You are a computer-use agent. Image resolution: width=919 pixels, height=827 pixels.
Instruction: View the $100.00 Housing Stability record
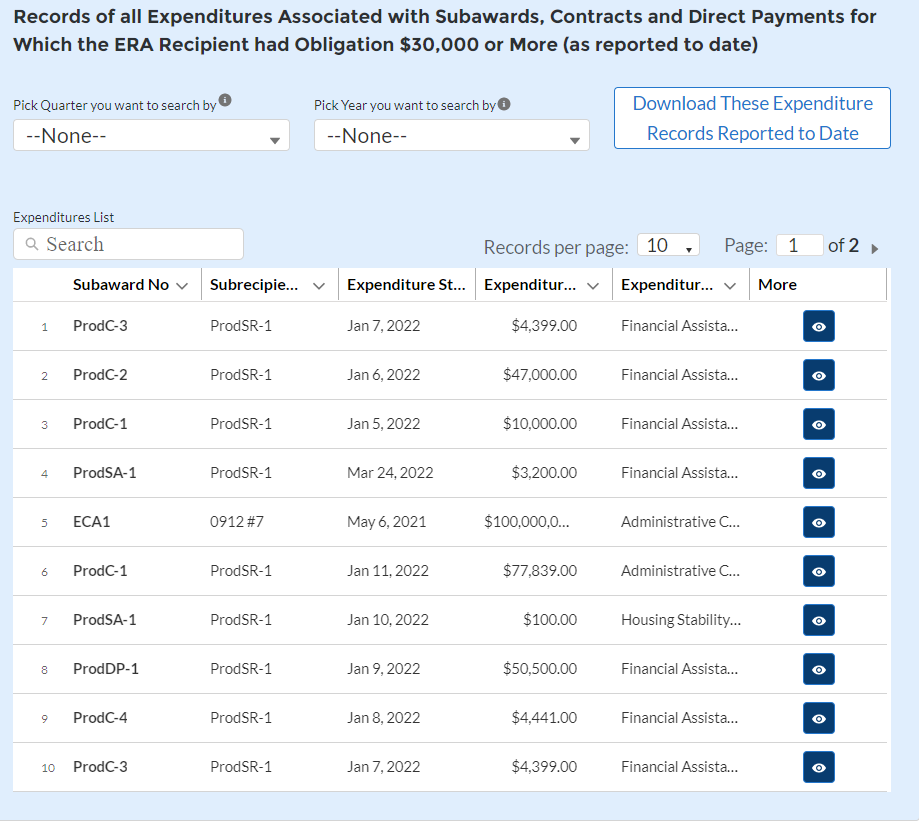tap(818, 620)
